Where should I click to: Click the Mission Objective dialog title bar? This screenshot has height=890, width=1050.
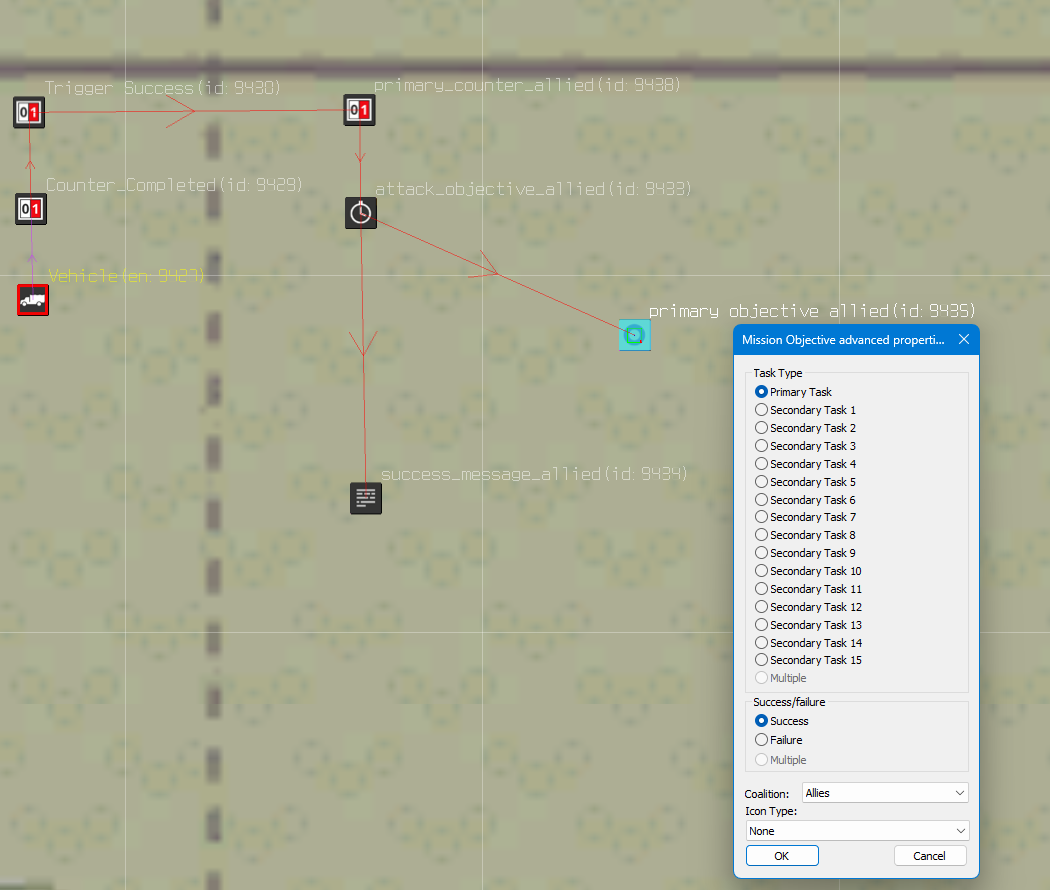842,340
